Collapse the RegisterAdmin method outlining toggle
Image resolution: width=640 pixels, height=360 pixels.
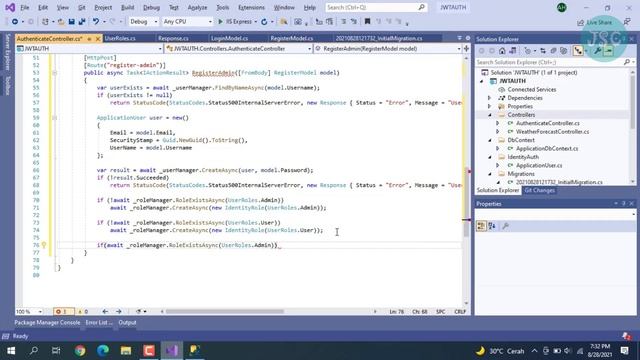[x=54, y=73]
